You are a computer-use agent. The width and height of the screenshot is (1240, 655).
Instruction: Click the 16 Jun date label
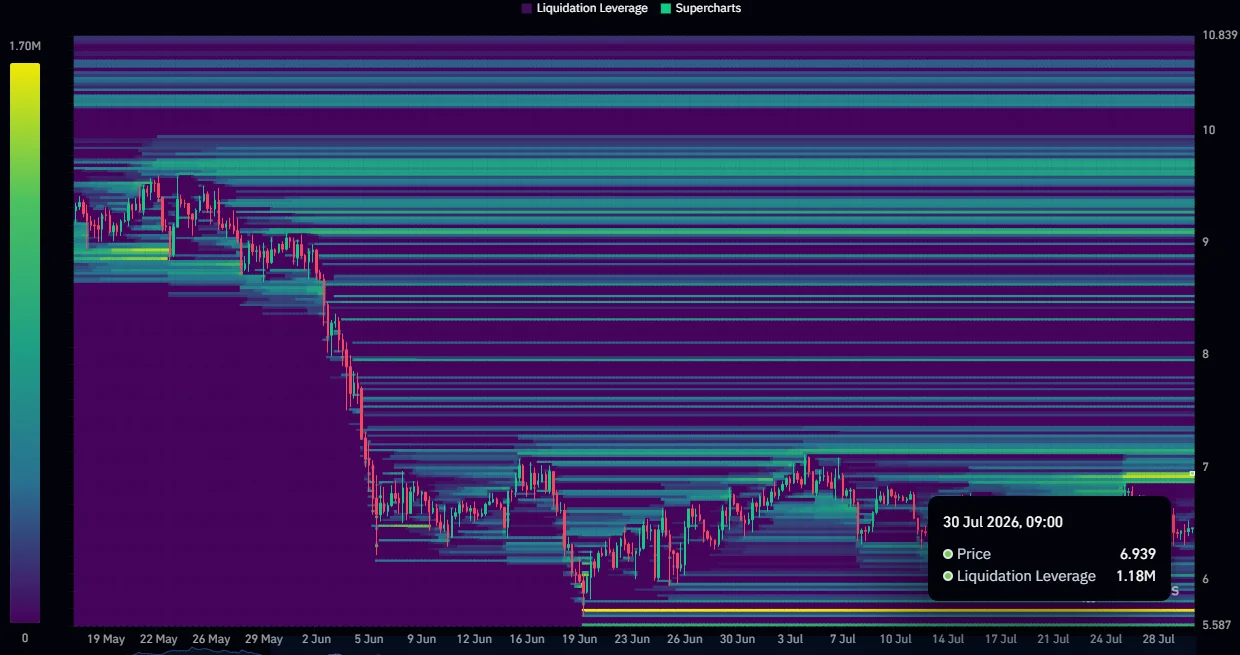tap(527, 638)
